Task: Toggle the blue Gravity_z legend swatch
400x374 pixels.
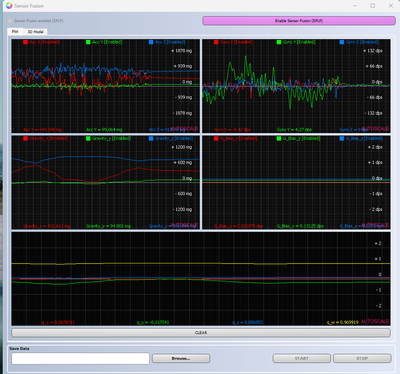Action: (x=151, y=138)
